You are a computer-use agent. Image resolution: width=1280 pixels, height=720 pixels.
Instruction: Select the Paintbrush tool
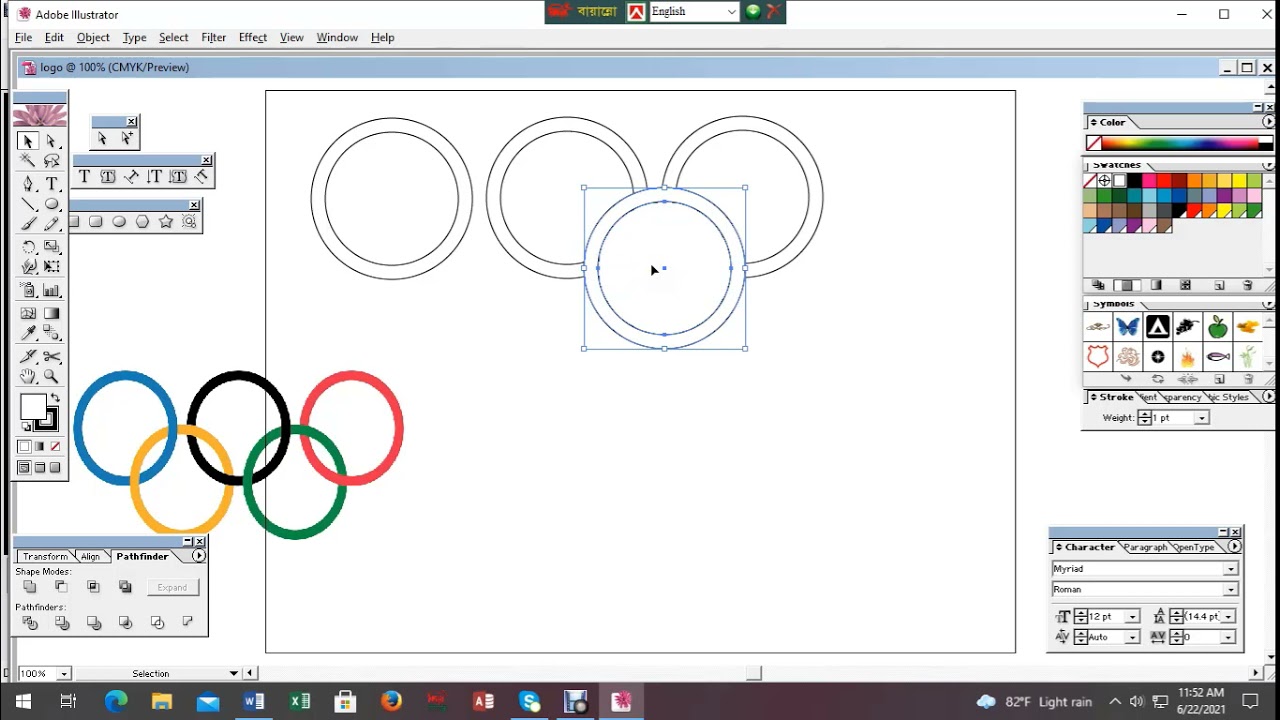tap(28, 224)
